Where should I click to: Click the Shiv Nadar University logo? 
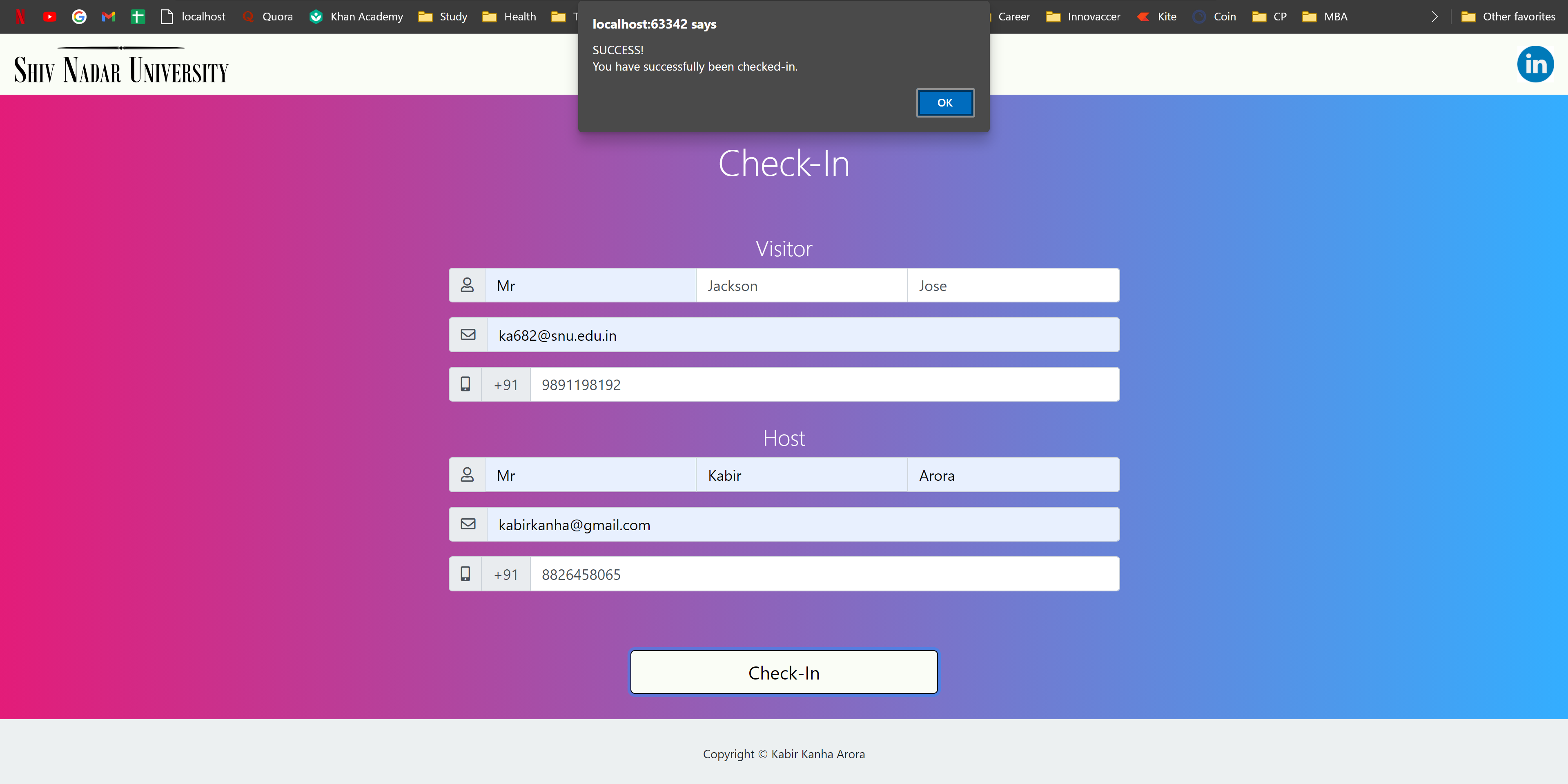pyautogui.click(x=121, y=66)
